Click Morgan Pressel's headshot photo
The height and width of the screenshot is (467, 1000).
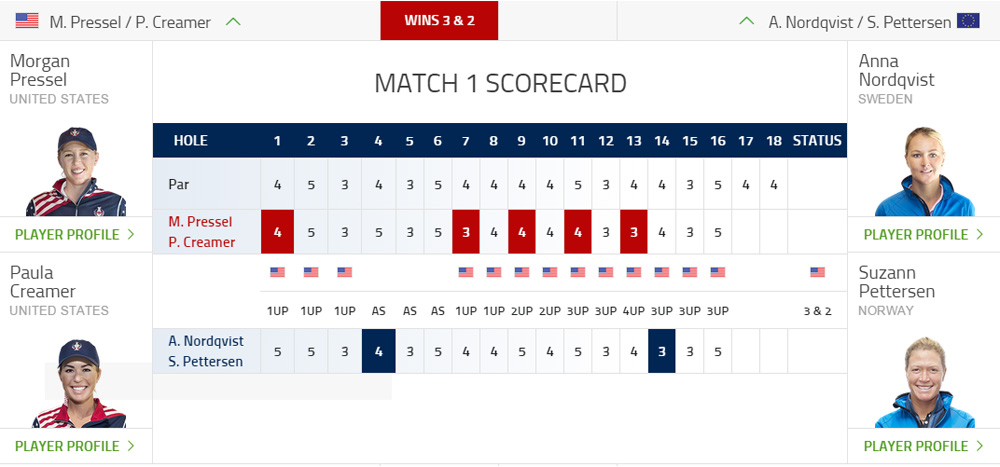click(76, 171)
